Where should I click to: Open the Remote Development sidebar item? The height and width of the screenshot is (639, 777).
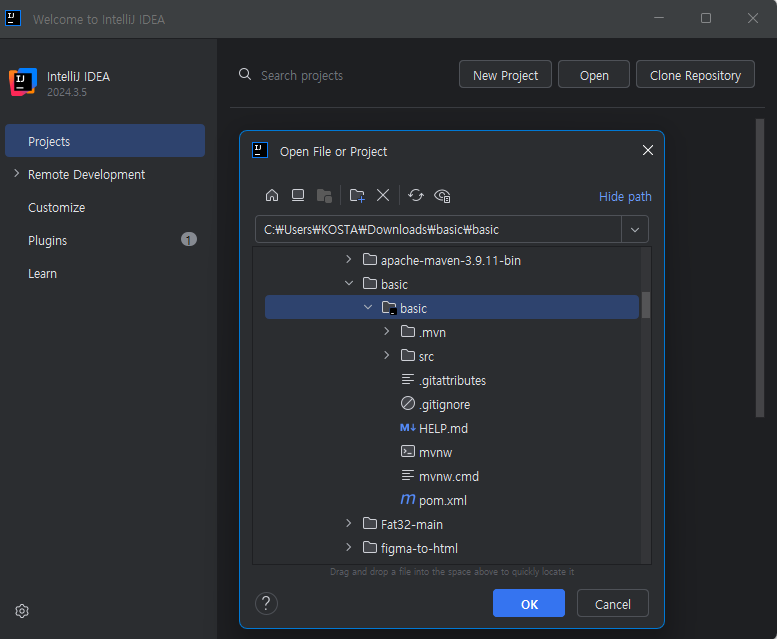pyautogui.click(x=105, y=174)
